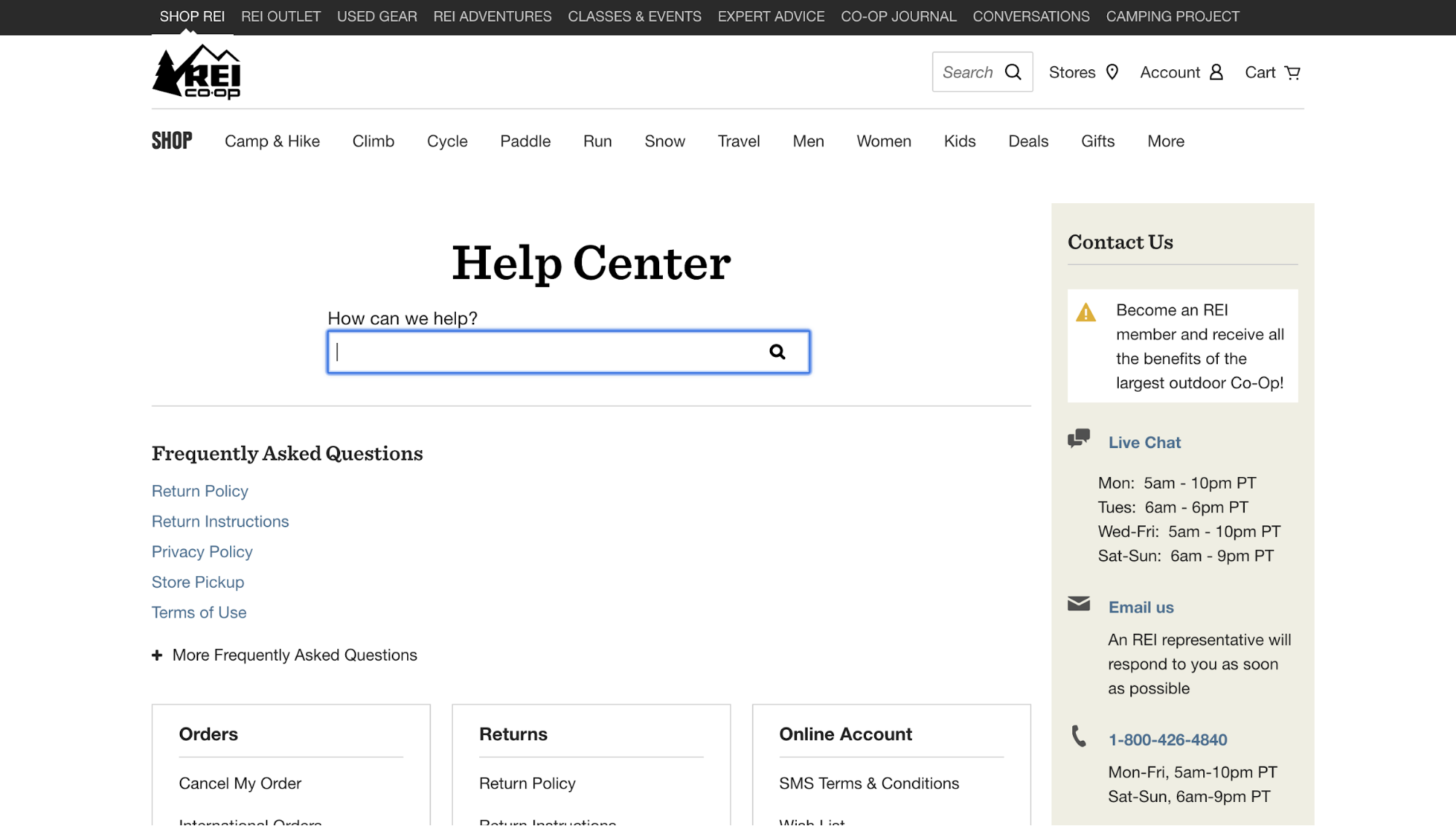Open the Return Policy FAQ link

coord(200,491)
